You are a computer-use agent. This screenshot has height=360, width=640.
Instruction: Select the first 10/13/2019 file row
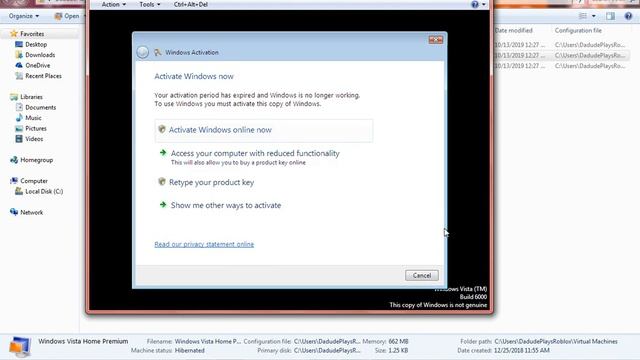coord(562,44)
